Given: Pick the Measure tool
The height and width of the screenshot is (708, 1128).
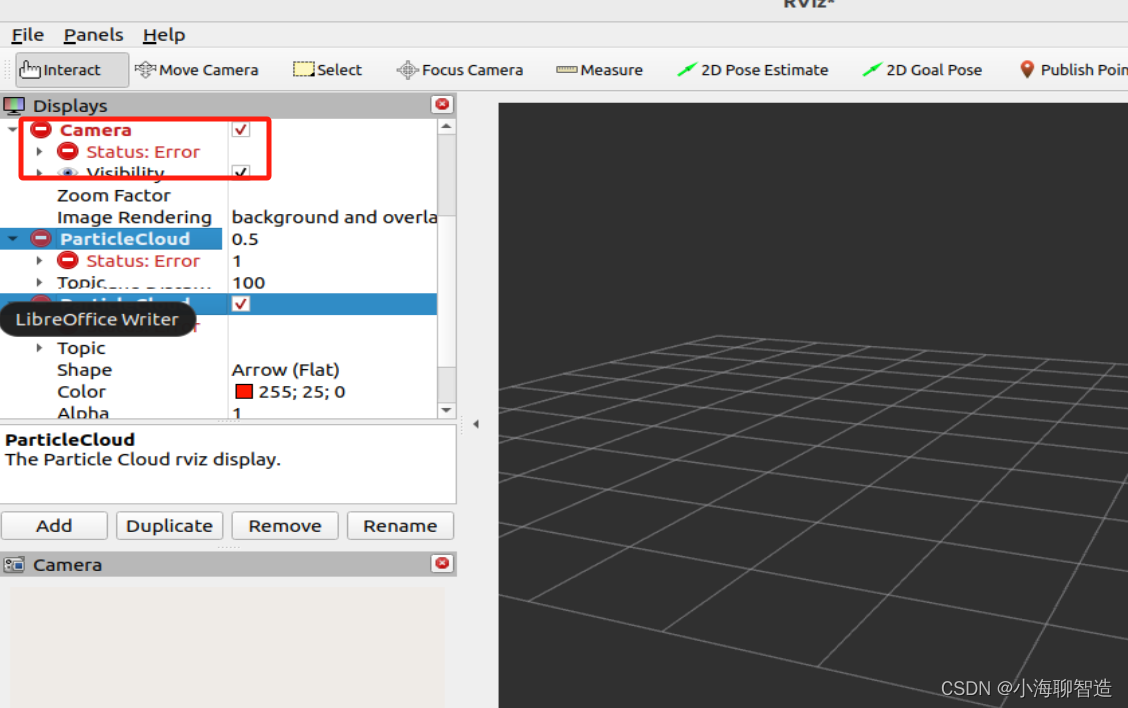Looking at the screenshot, I should pyautogui.click(x=599, y=70).
